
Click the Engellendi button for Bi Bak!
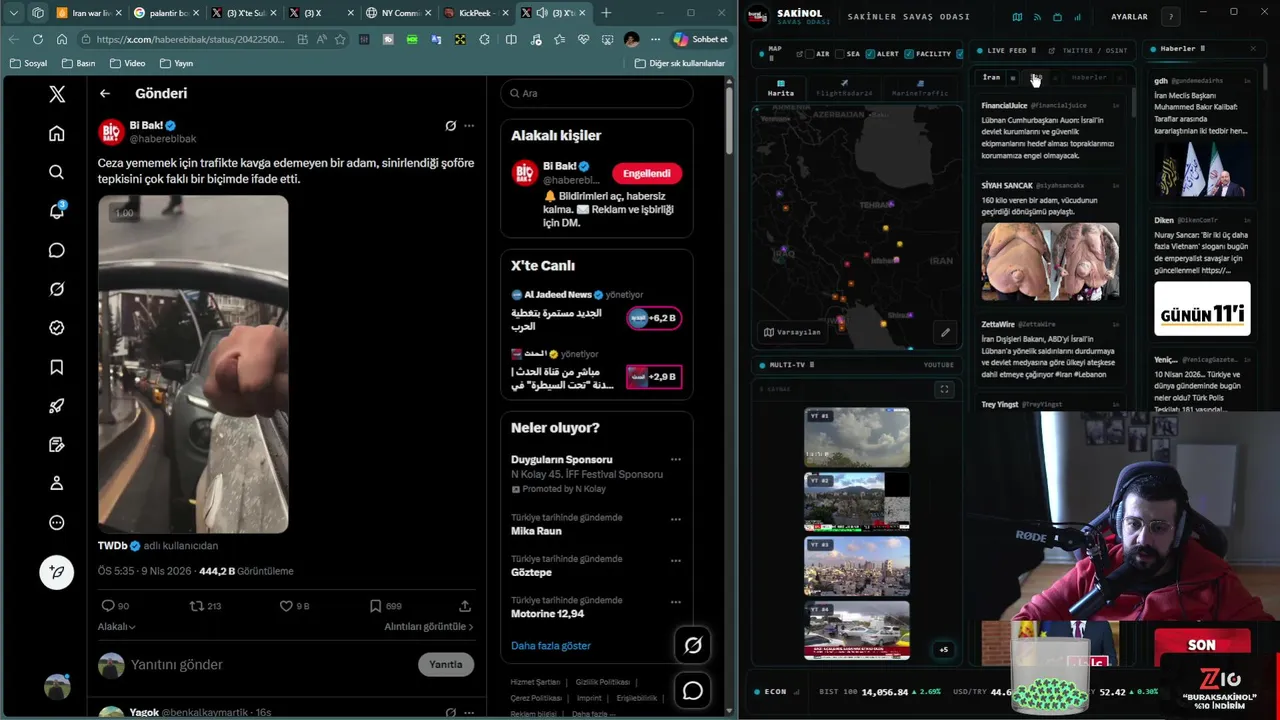pos(647,173)
